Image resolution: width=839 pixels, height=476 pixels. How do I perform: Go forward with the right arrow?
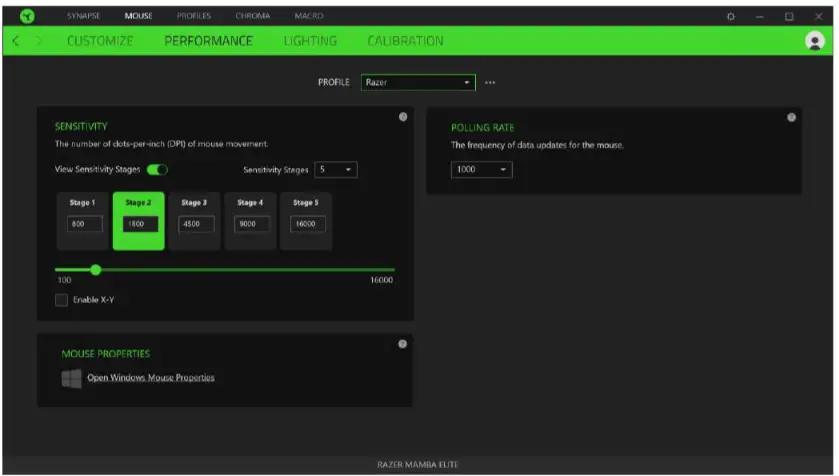[39, 41]
